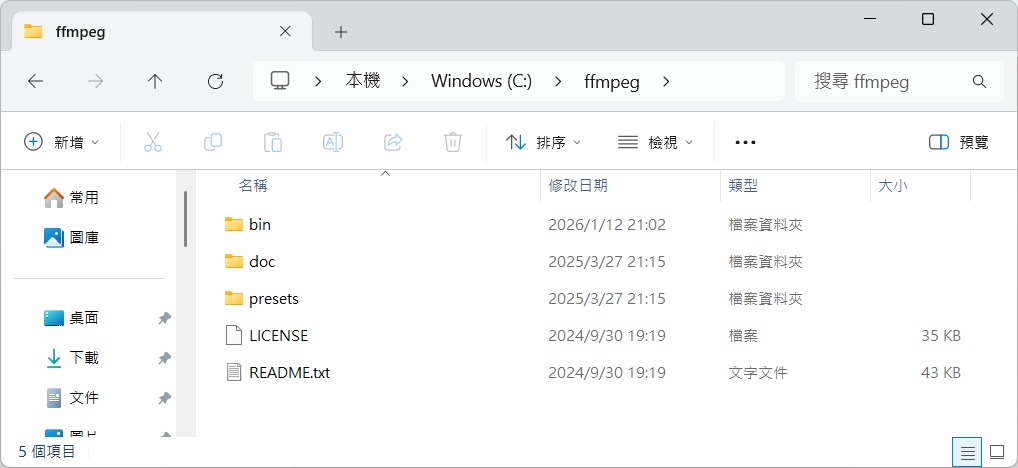Click the Share icon in toolbar
Viewport: 1018px width, 468px height.
coord(393,142)
